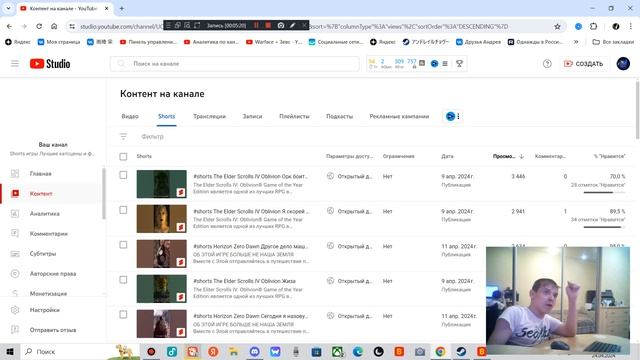Open Windows Start menu
Screen dimensions: 640x360
10,351
